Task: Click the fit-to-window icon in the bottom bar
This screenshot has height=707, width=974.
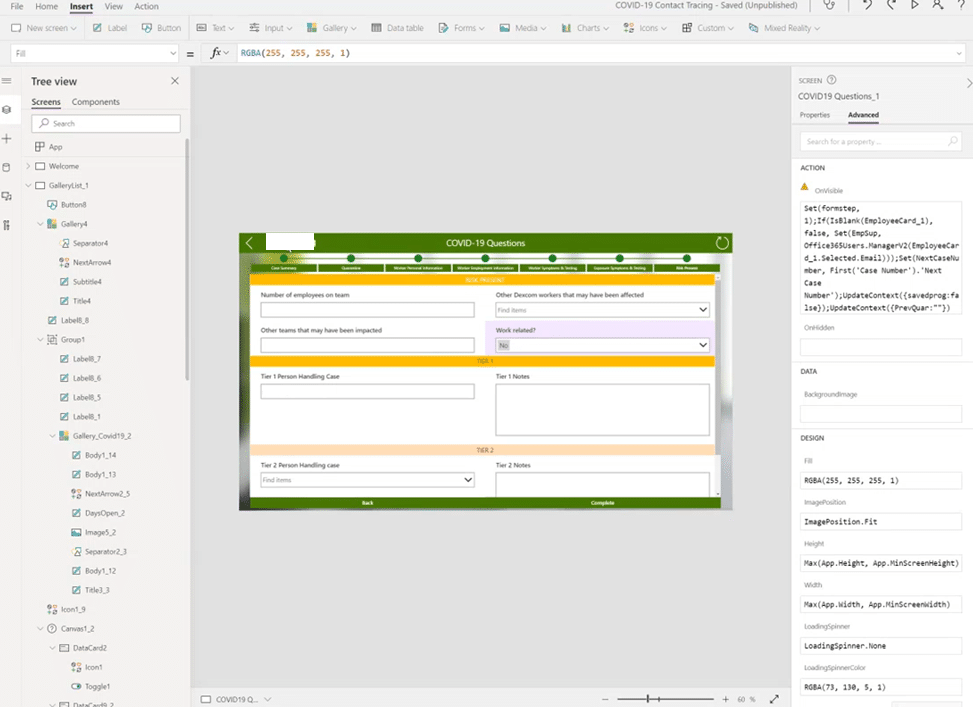Action: pyautogui.click(x=774, y=700)
